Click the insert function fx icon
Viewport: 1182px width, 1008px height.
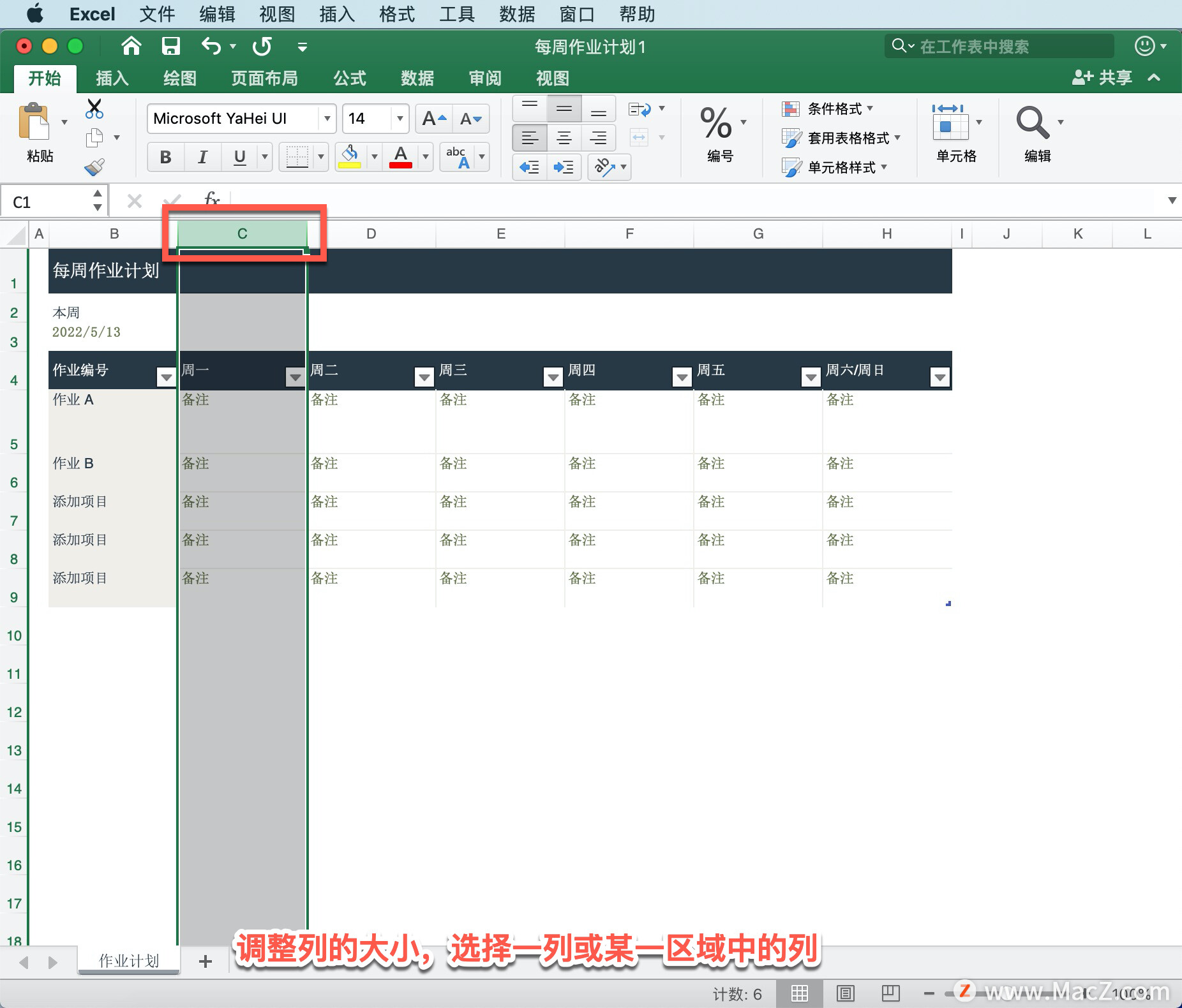click(211, 200)
